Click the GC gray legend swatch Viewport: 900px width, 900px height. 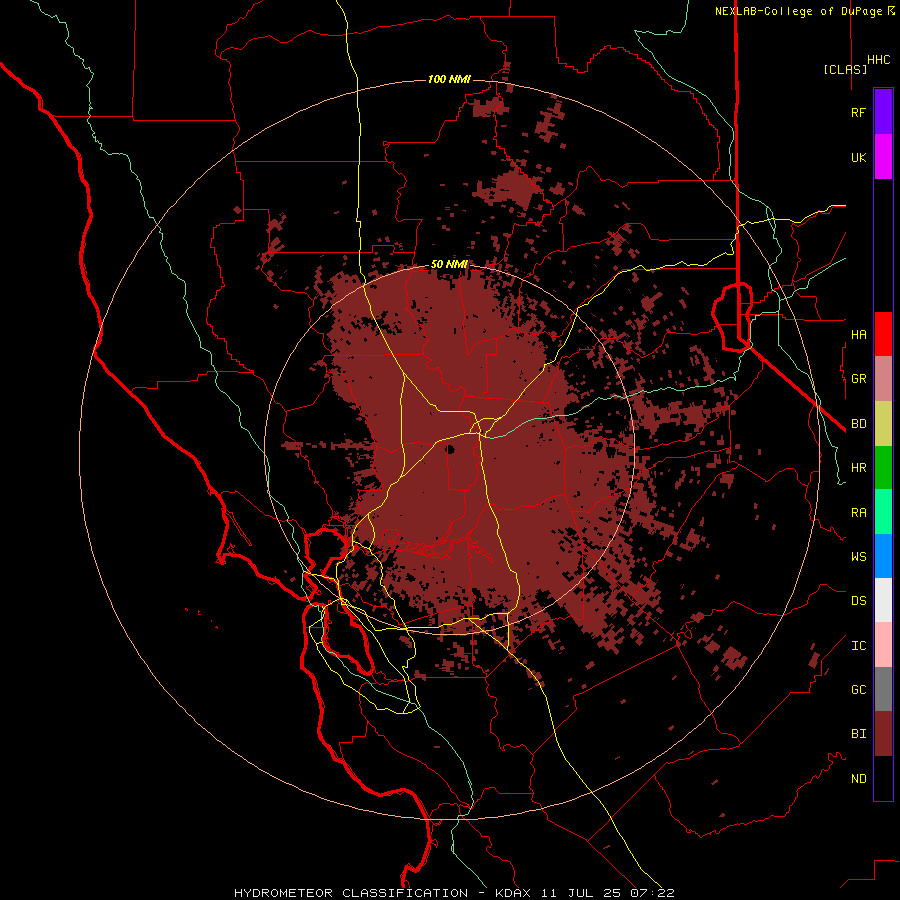(883, 689)
